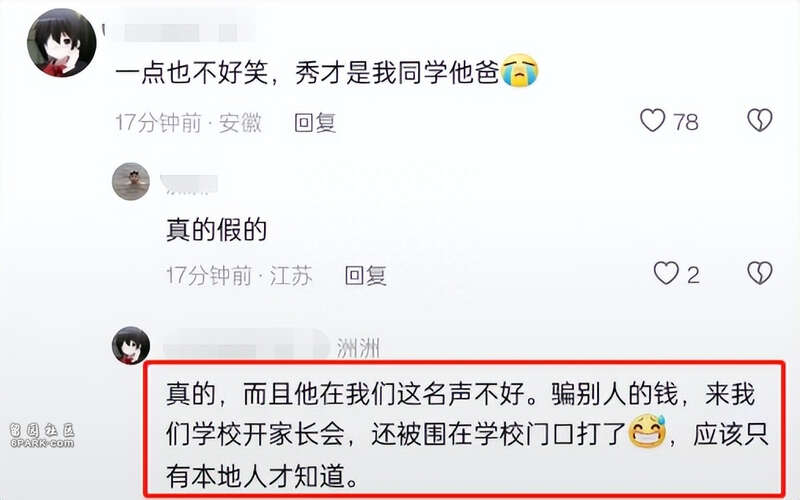The image size is (800, 500).
Task: Dislike the 真的假的 reply
Action: coord(760,273)
